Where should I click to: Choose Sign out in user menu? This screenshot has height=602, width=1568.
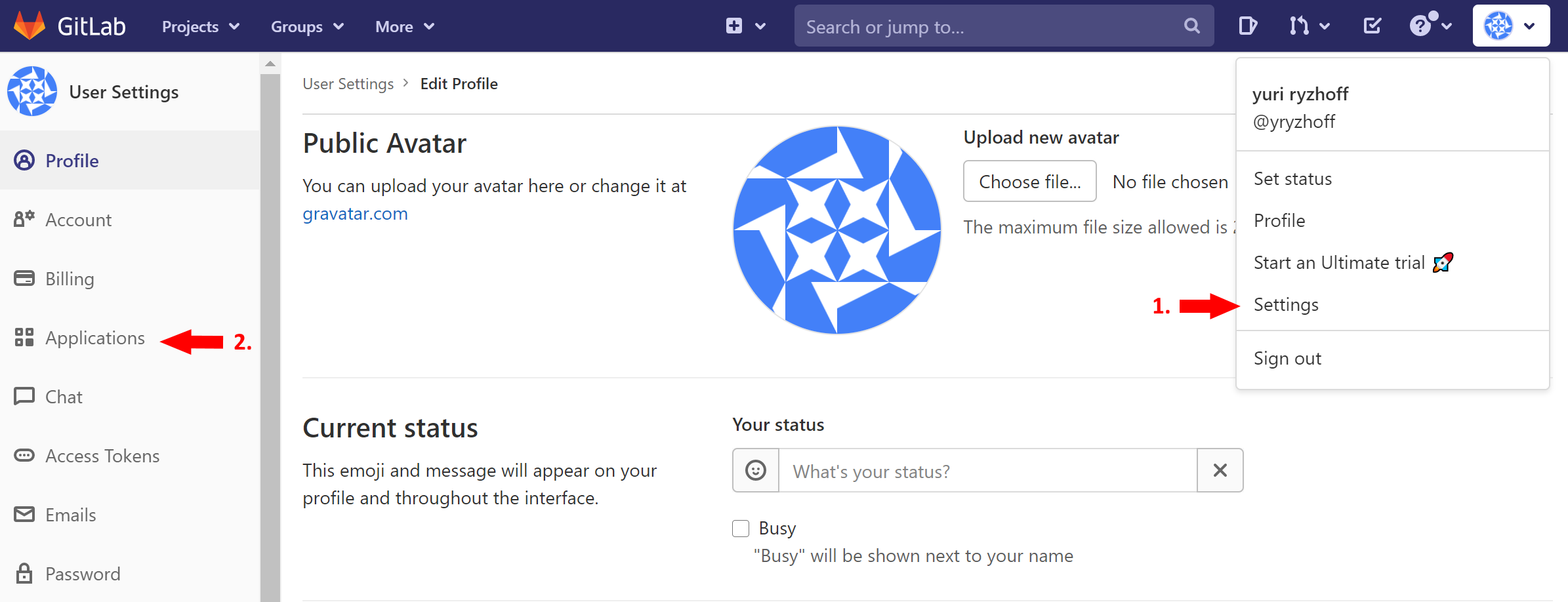tap(1287, 359)
